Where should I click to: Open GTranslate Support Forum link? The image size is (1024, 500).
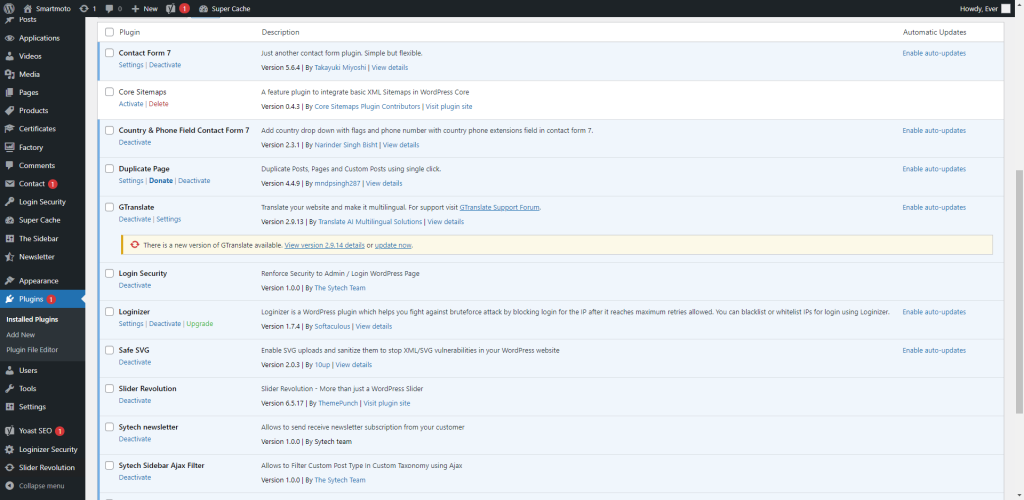(500, 208)
